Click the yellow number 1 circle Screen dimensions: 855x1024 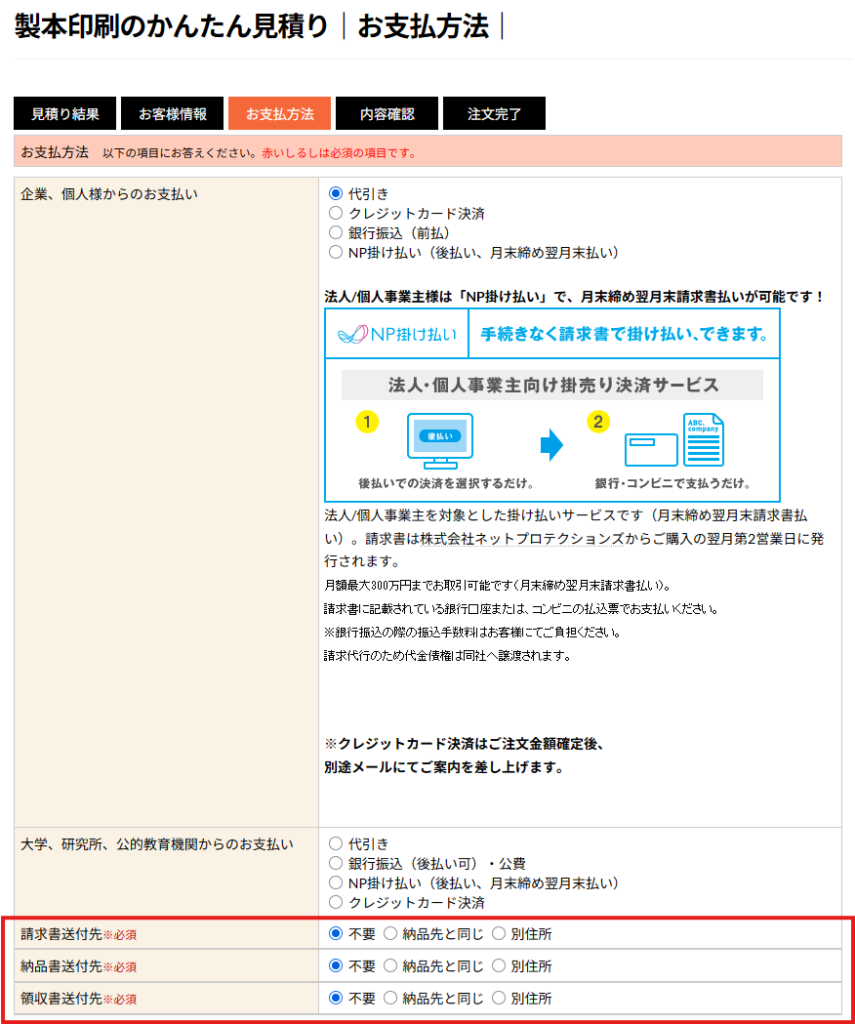(x=367, y=421)
